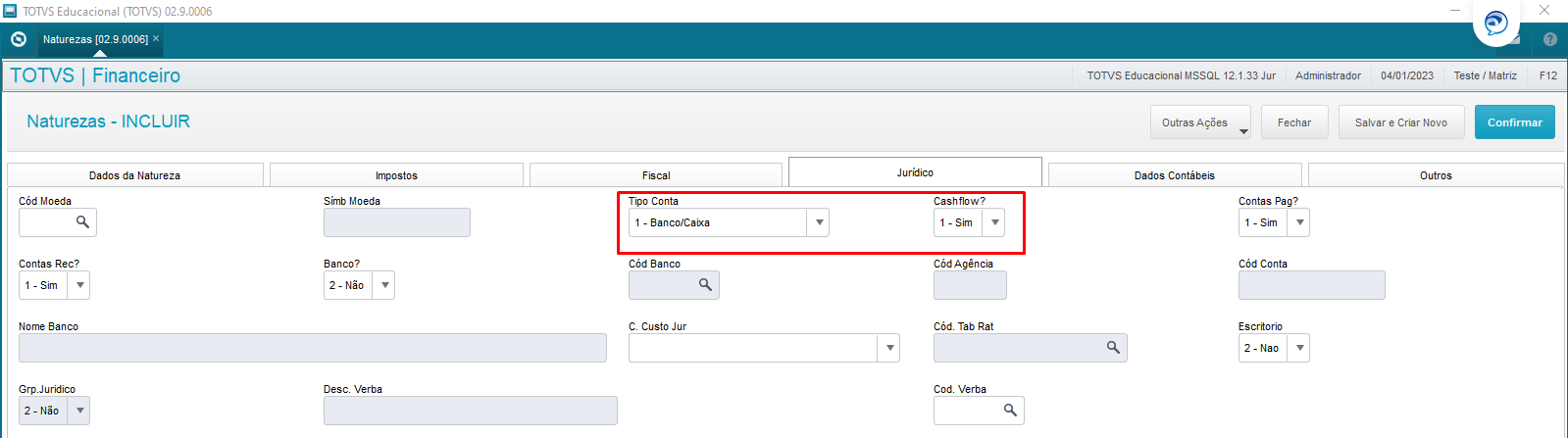1568x438 pixels.
Task: Click the F12 shortcut label
Action: click(x=1548, y=75)
